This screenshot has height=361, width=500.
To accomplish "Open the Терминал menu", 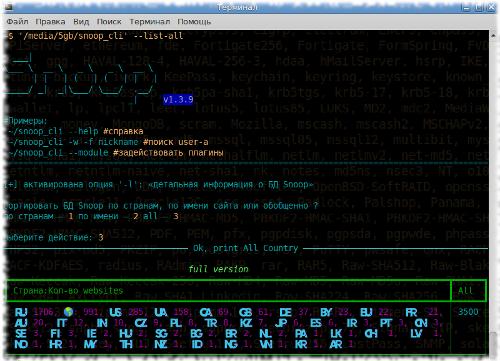I will pyautogui.click(x=149, y=22).
